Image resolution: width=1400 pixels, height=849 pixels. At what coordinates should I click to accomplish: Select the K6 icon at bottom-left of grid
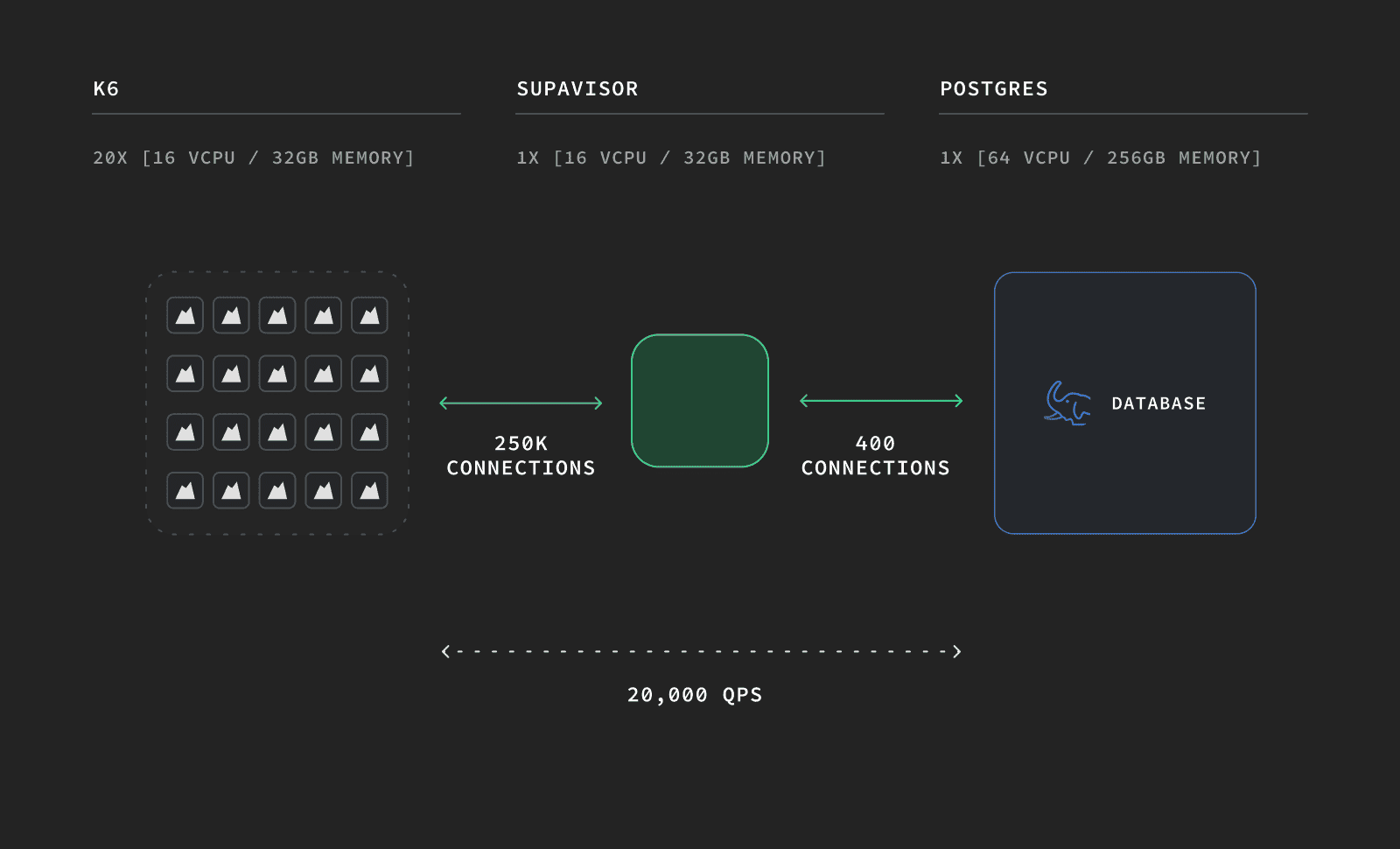coord(185,490)
